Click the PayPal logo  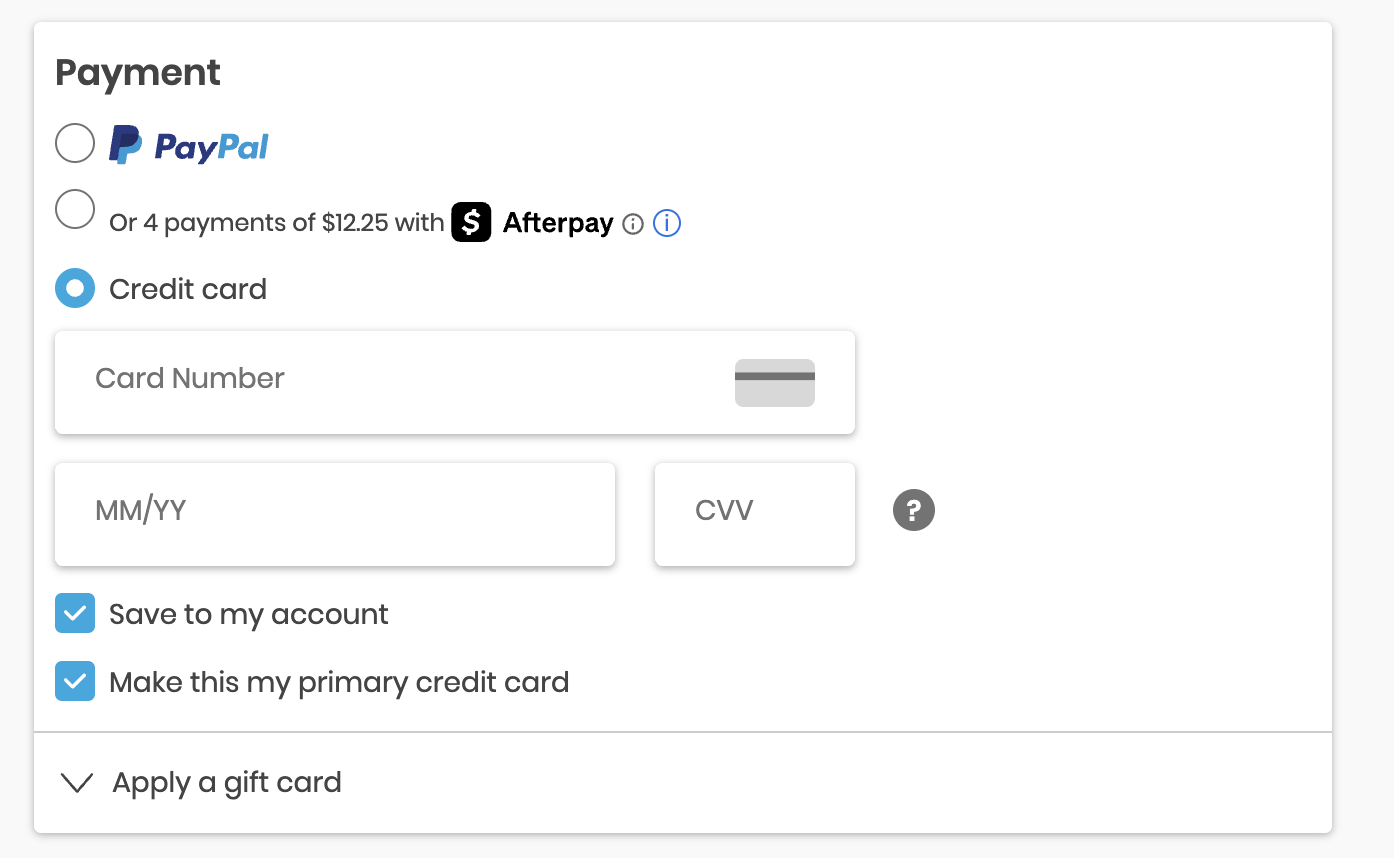[189, 146]
